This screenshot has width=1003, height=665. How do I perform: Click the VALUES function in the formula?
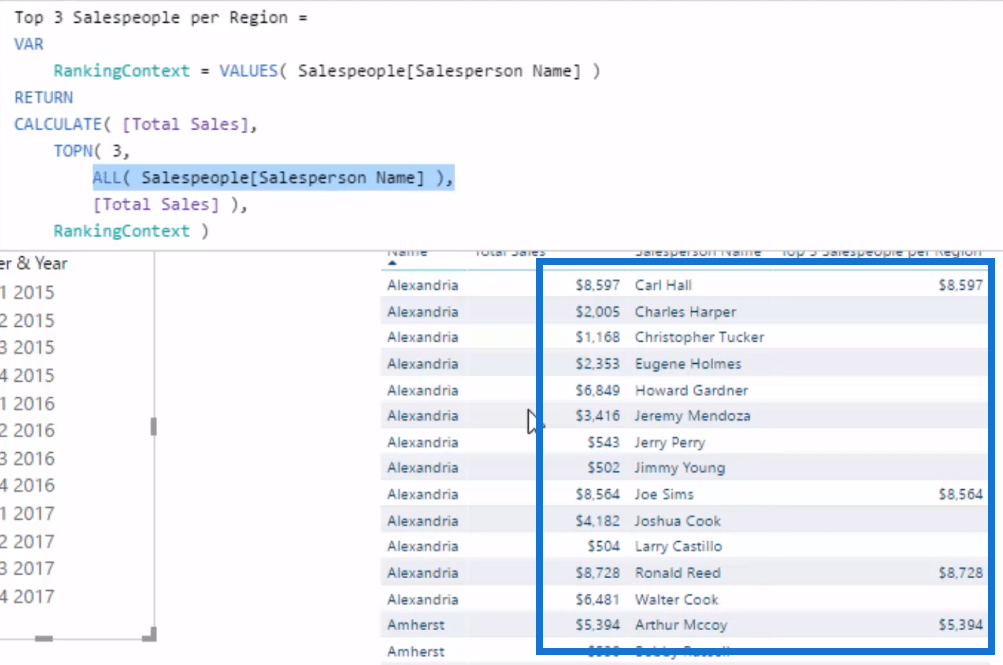point(249,71)
